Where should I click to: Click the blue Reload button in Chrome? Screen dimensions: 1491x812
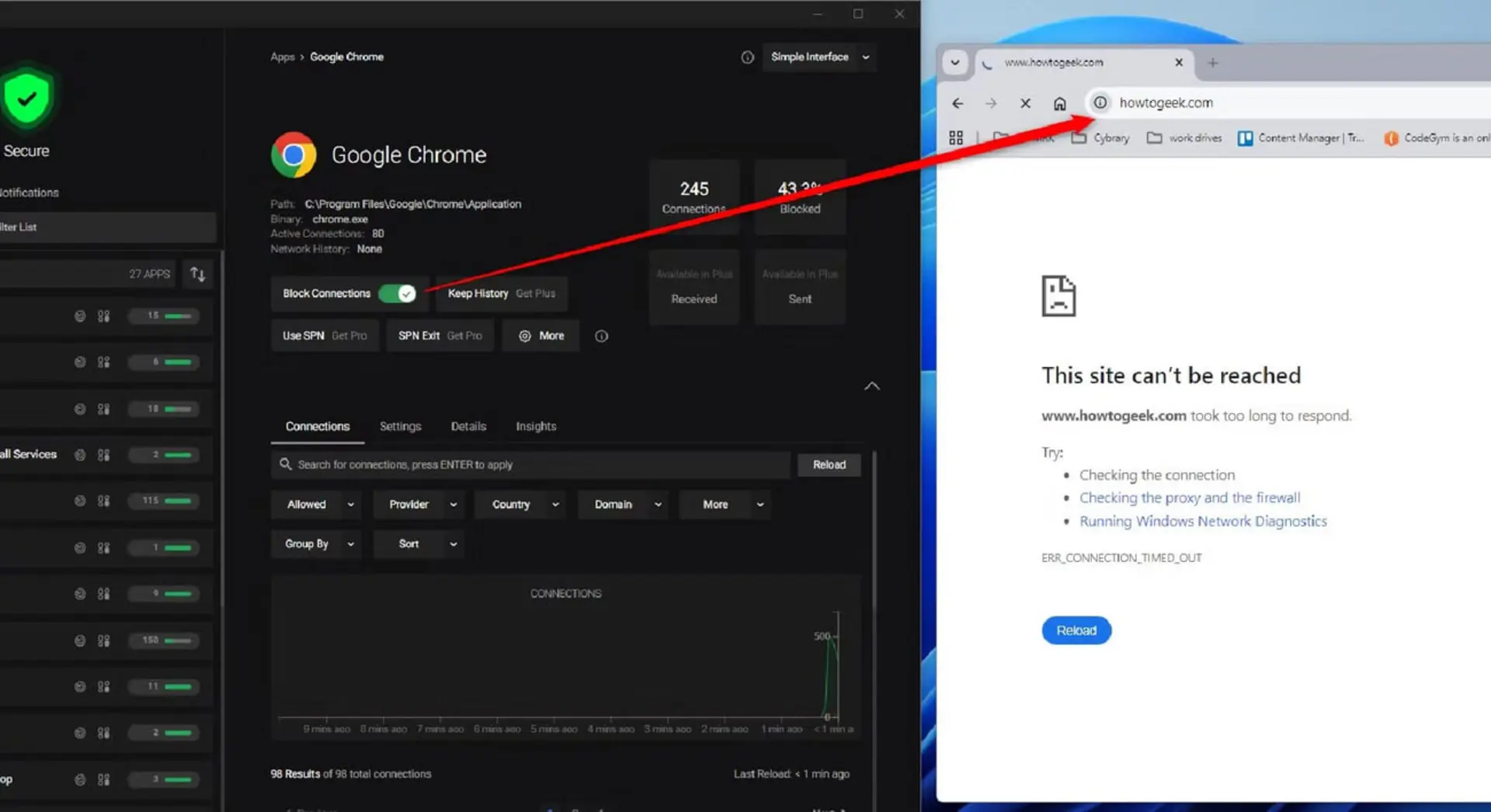(x=1076, y=630)
